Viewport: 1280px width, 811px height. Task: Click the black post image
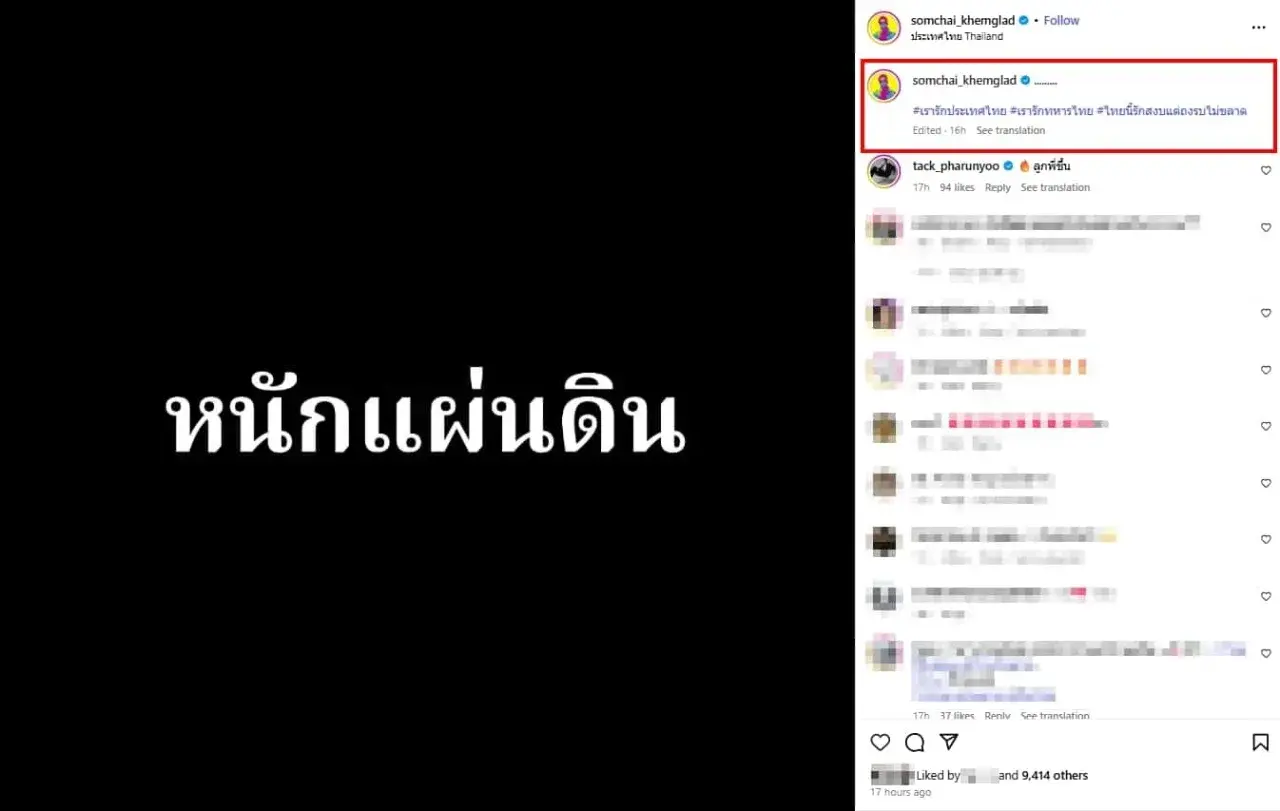427,405
